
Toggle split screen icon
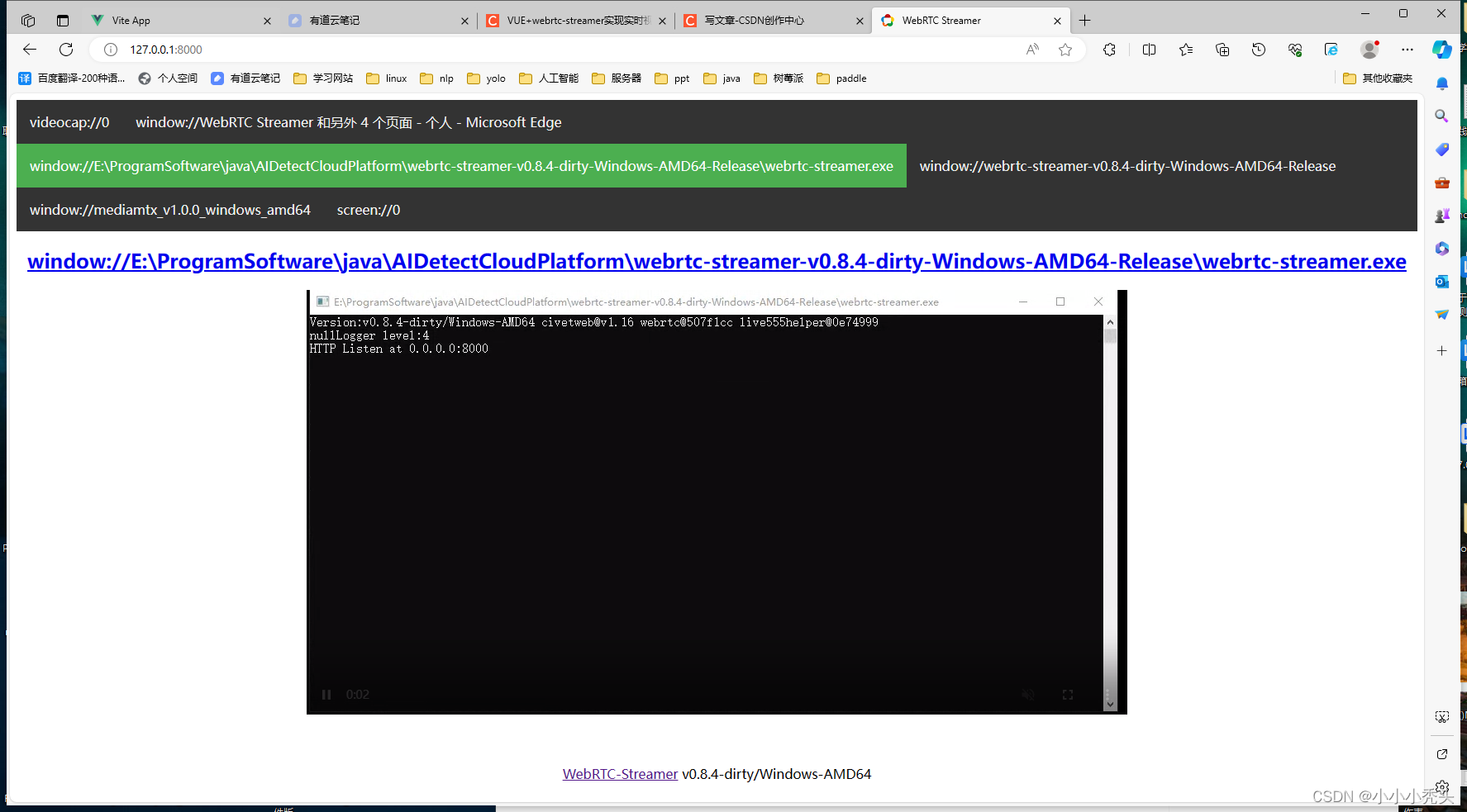pyautogui.click(x=1149, y=50)
